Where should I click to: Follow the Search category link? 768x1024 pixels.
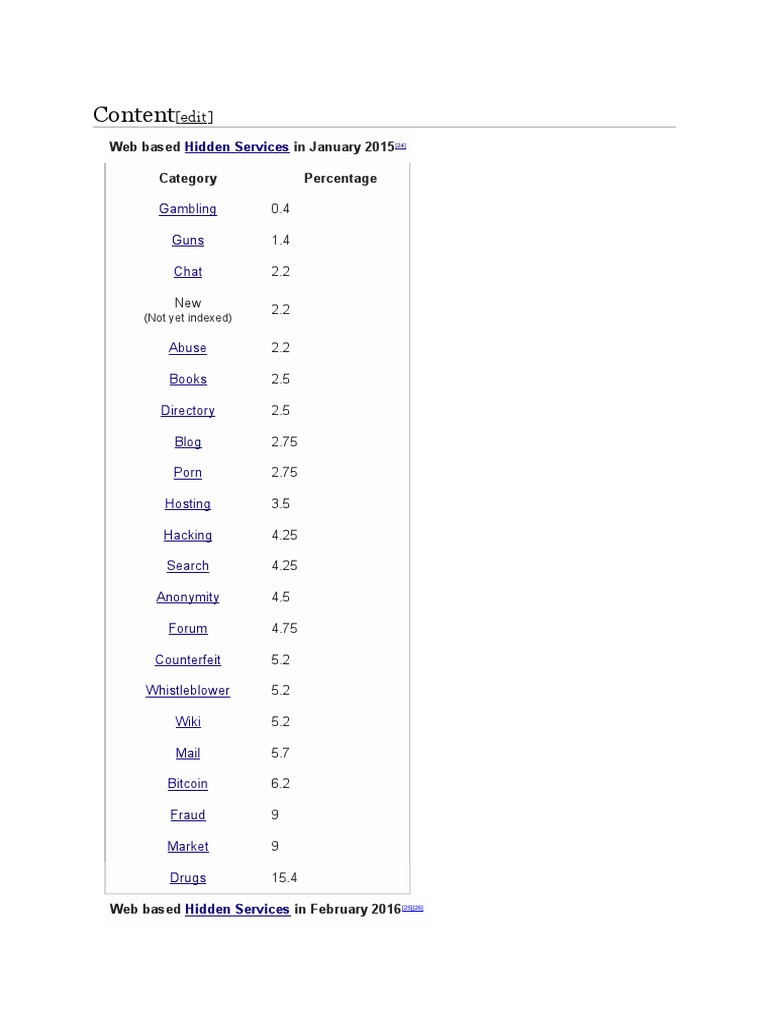click(x=188, y=566)
